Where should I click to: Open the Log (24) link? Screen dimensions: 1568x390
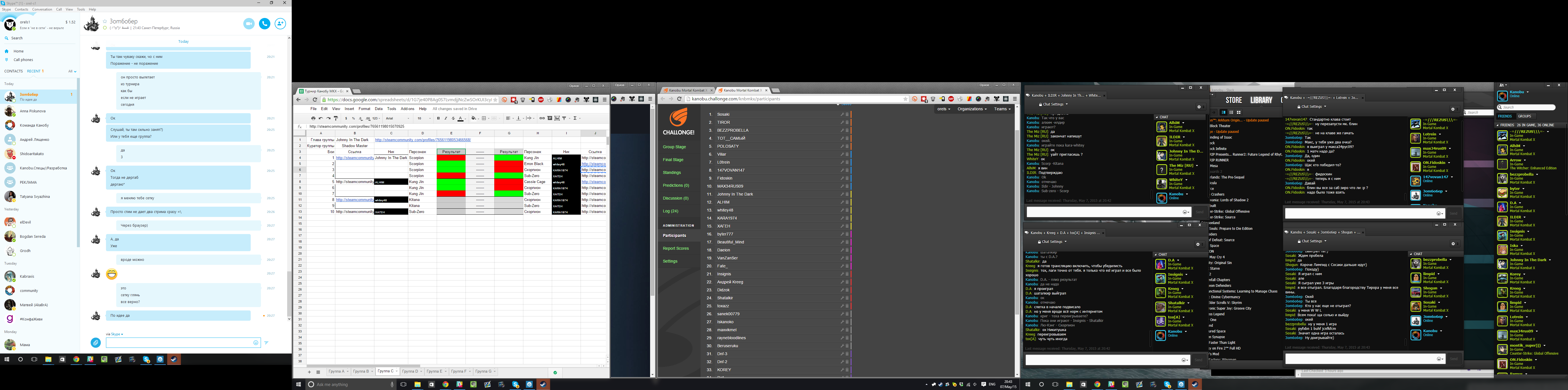(671, 211)
